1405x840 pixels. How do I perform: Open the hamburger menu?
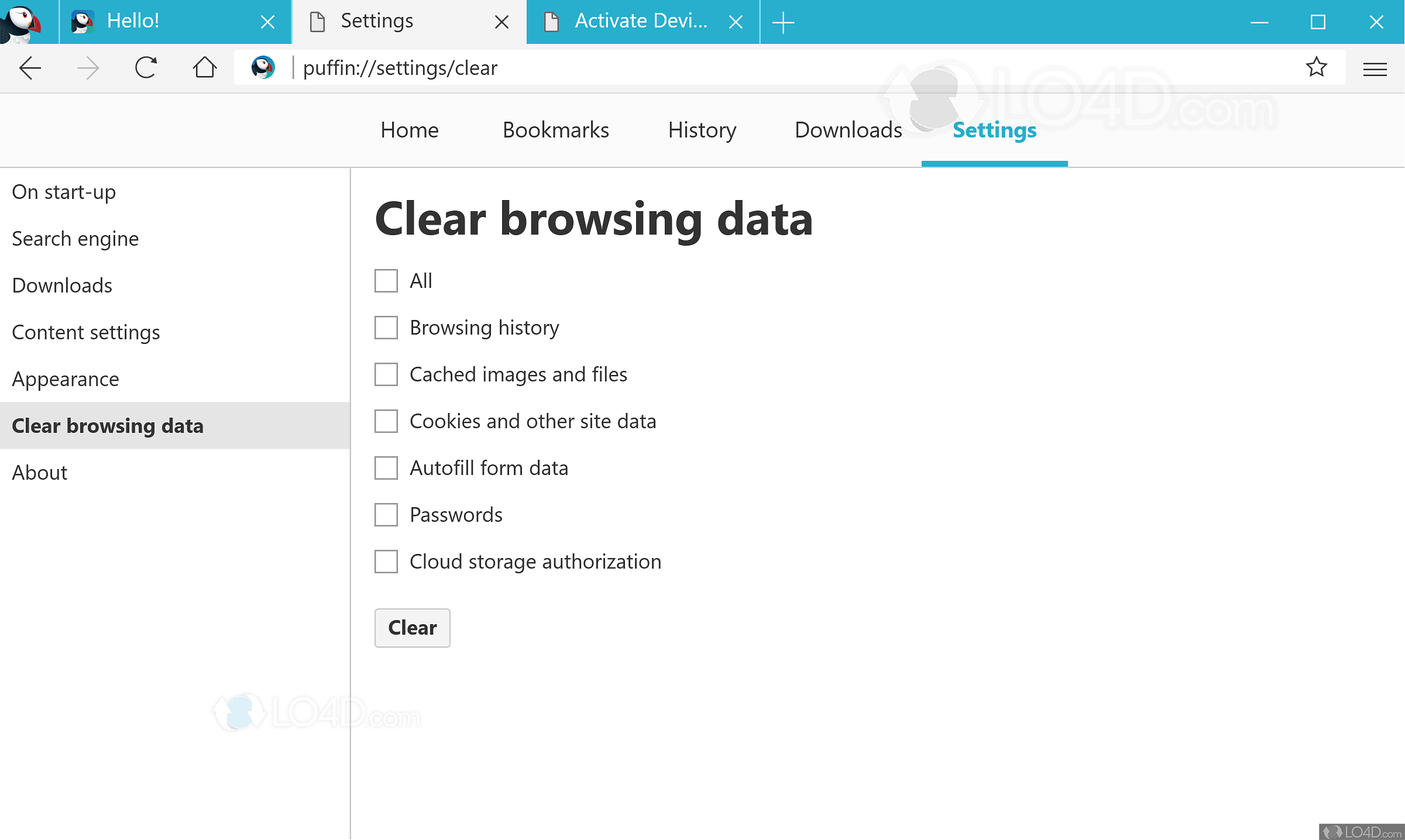click(x=1375, y=68)
